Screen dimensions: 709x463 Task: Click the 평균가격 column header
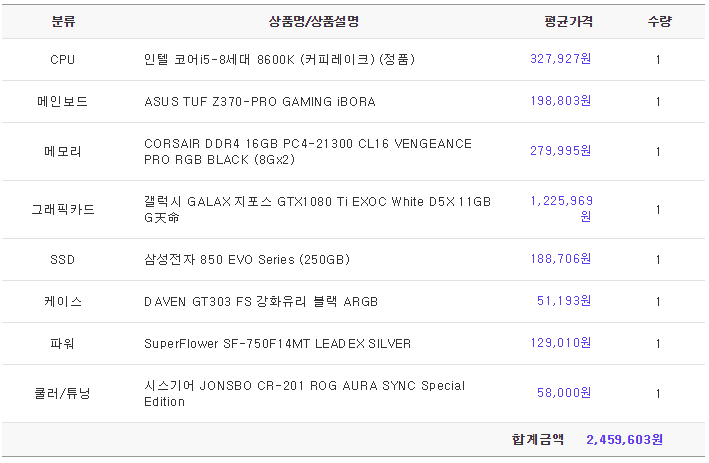(568, 21)
